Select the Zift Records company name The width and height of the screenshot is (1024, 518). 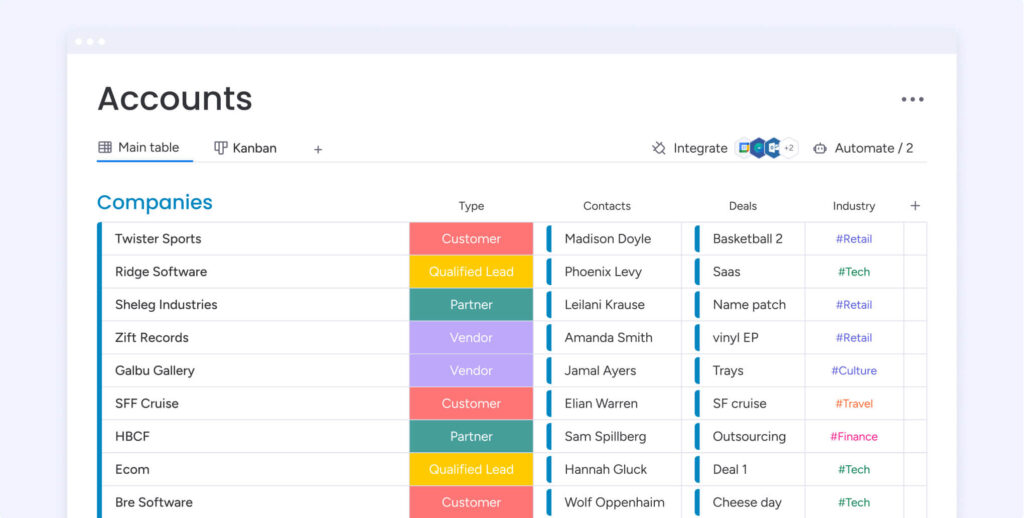click(x=152, y=338)
